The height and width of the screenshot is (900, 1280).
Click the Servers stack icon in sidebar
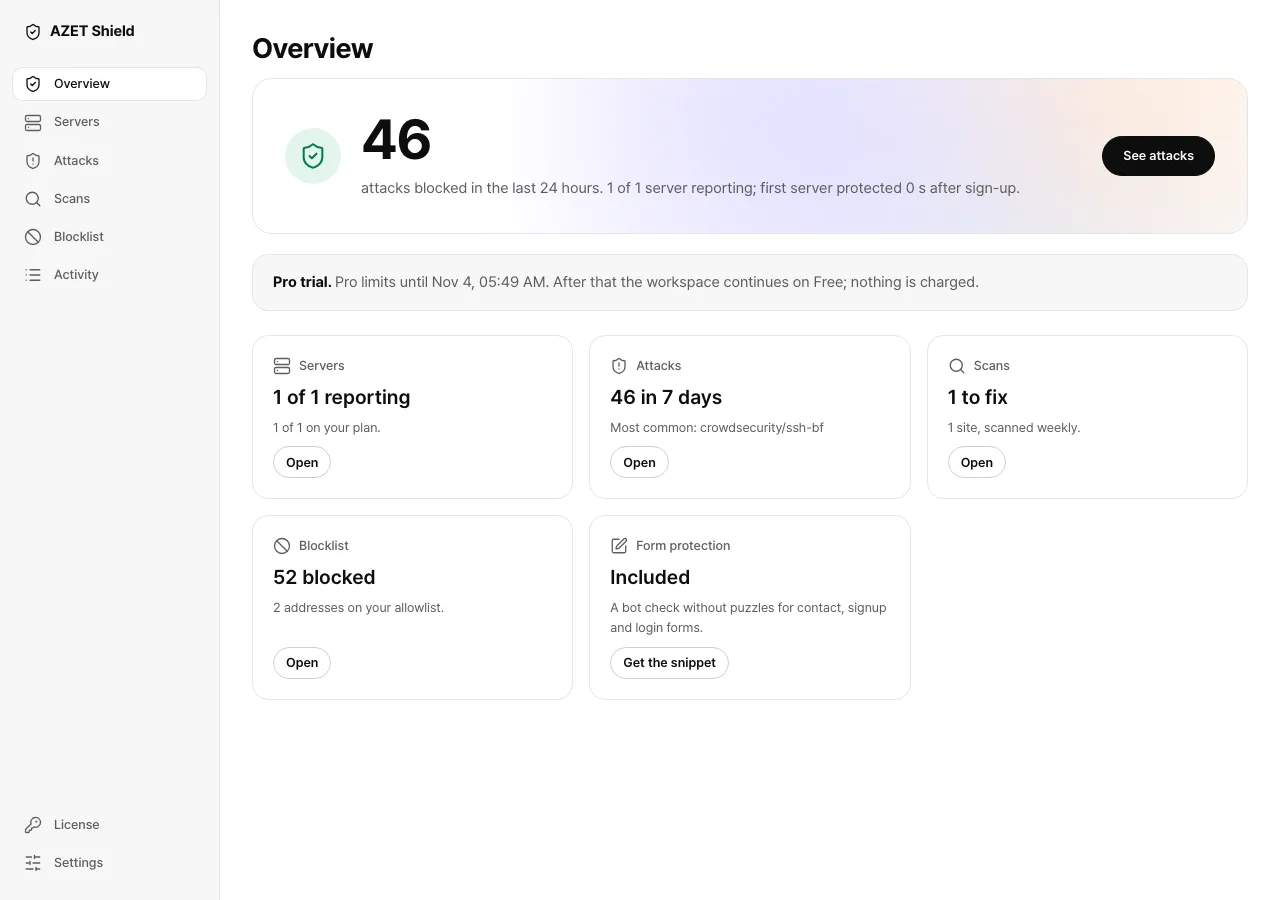point(33,122)
